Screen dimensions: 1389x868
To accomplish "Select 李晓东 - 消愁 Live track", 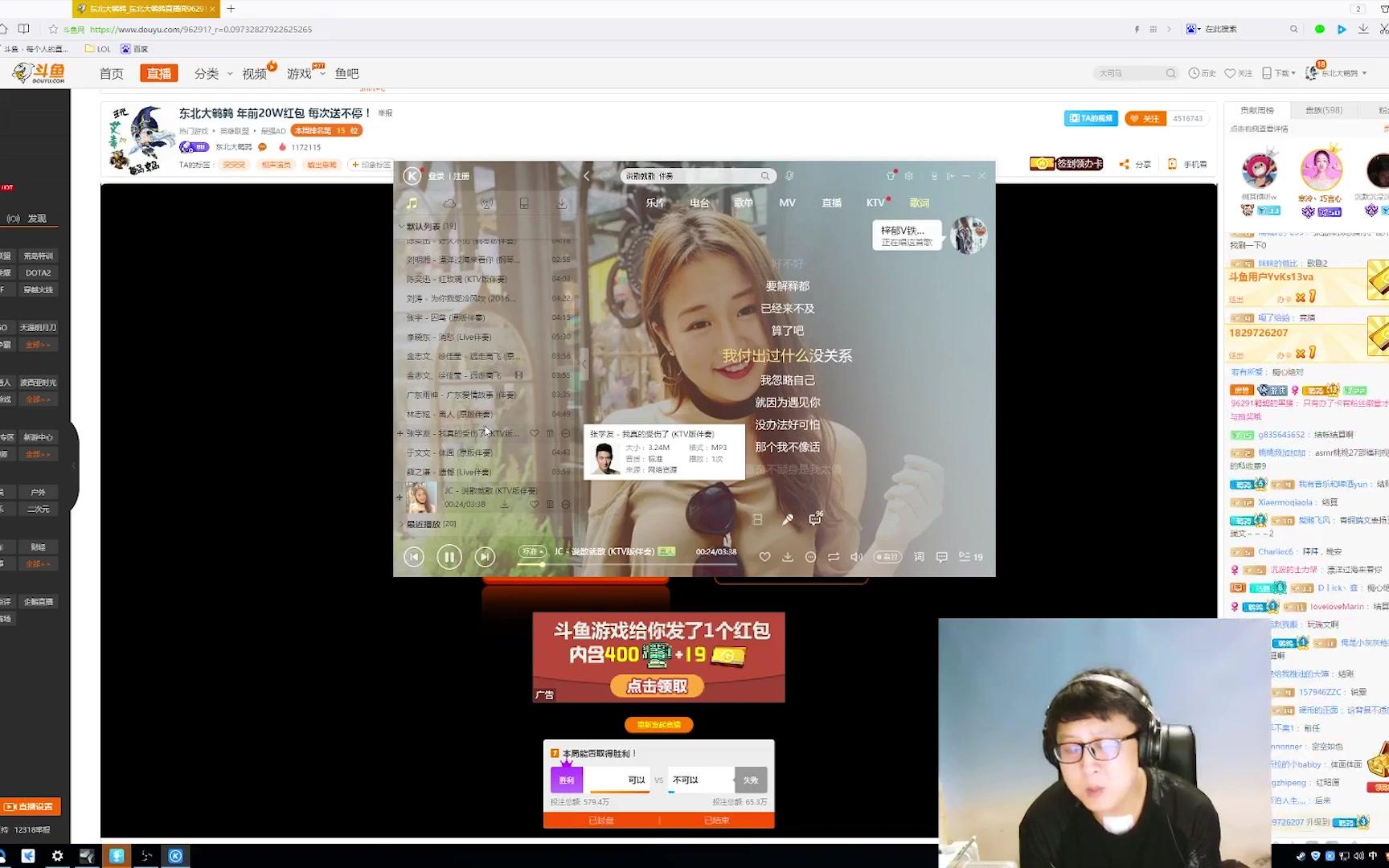I will [488, 337].
